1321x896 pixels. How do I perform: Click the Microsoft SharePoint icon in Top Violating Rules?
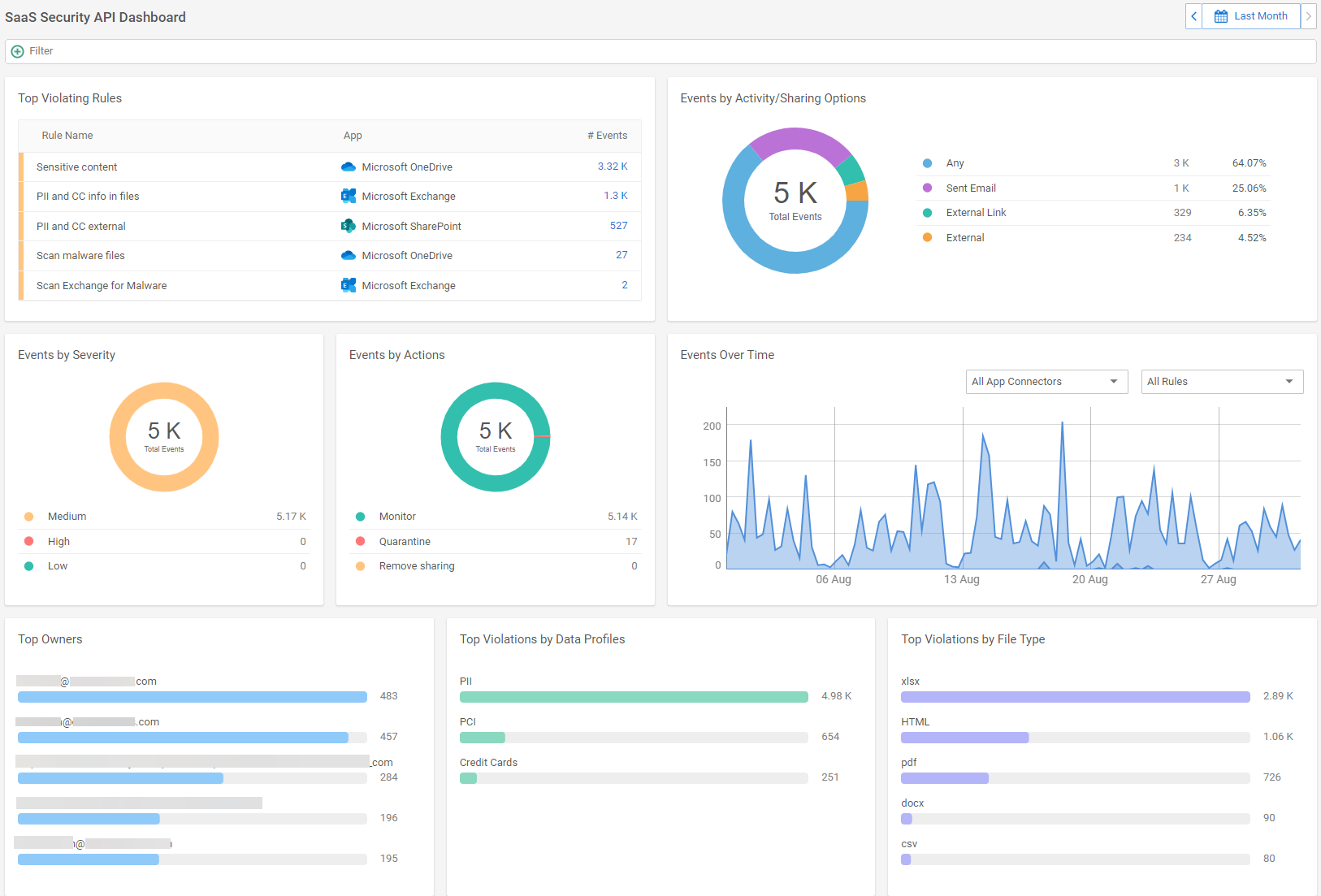click(348, 226)
